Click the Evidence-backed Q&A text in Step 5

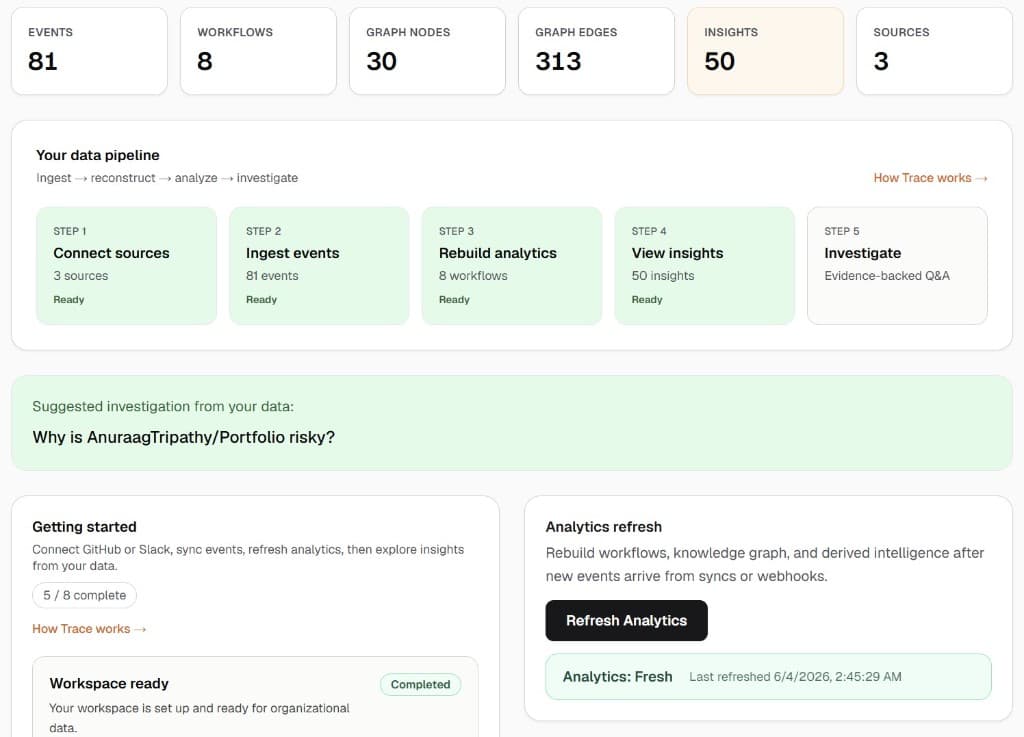887,275
